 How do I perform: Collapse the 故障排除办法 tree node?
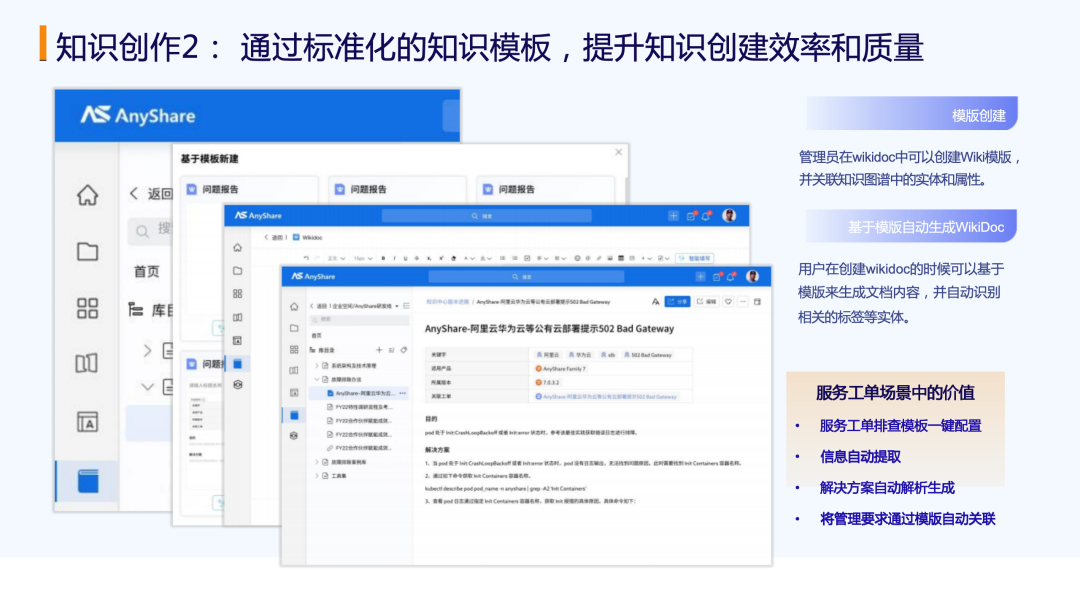coord(317,379)
